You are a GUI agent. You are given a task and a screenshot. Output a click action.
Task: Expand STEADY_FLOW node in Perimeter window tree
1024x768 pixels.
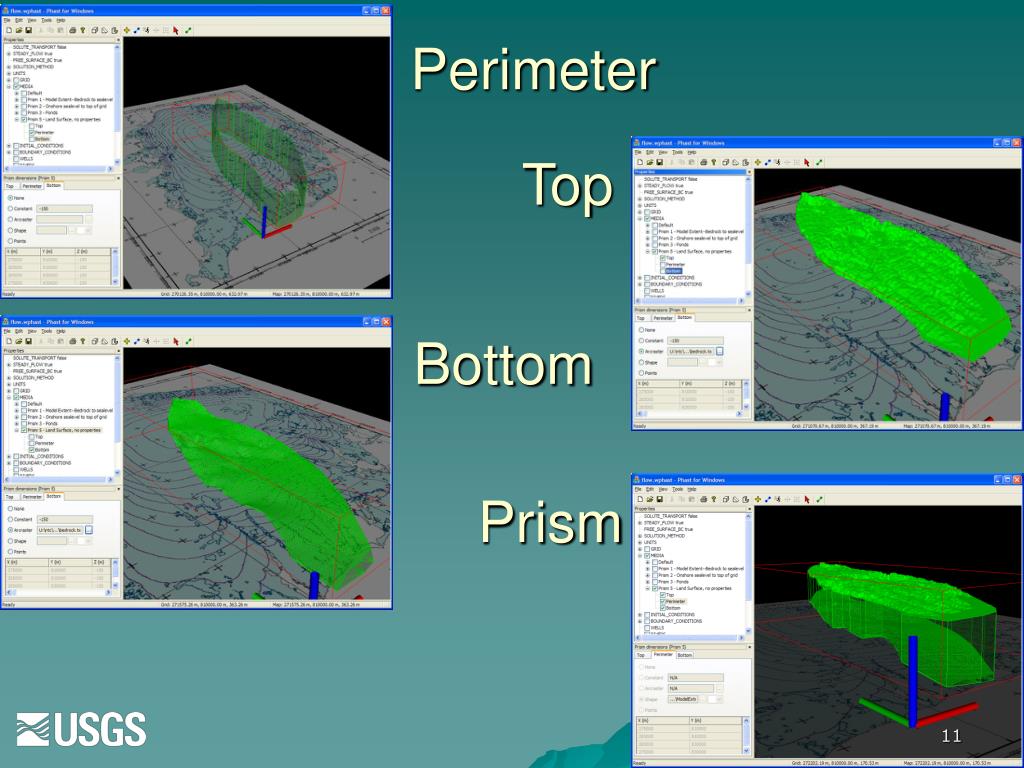(8, 54)
